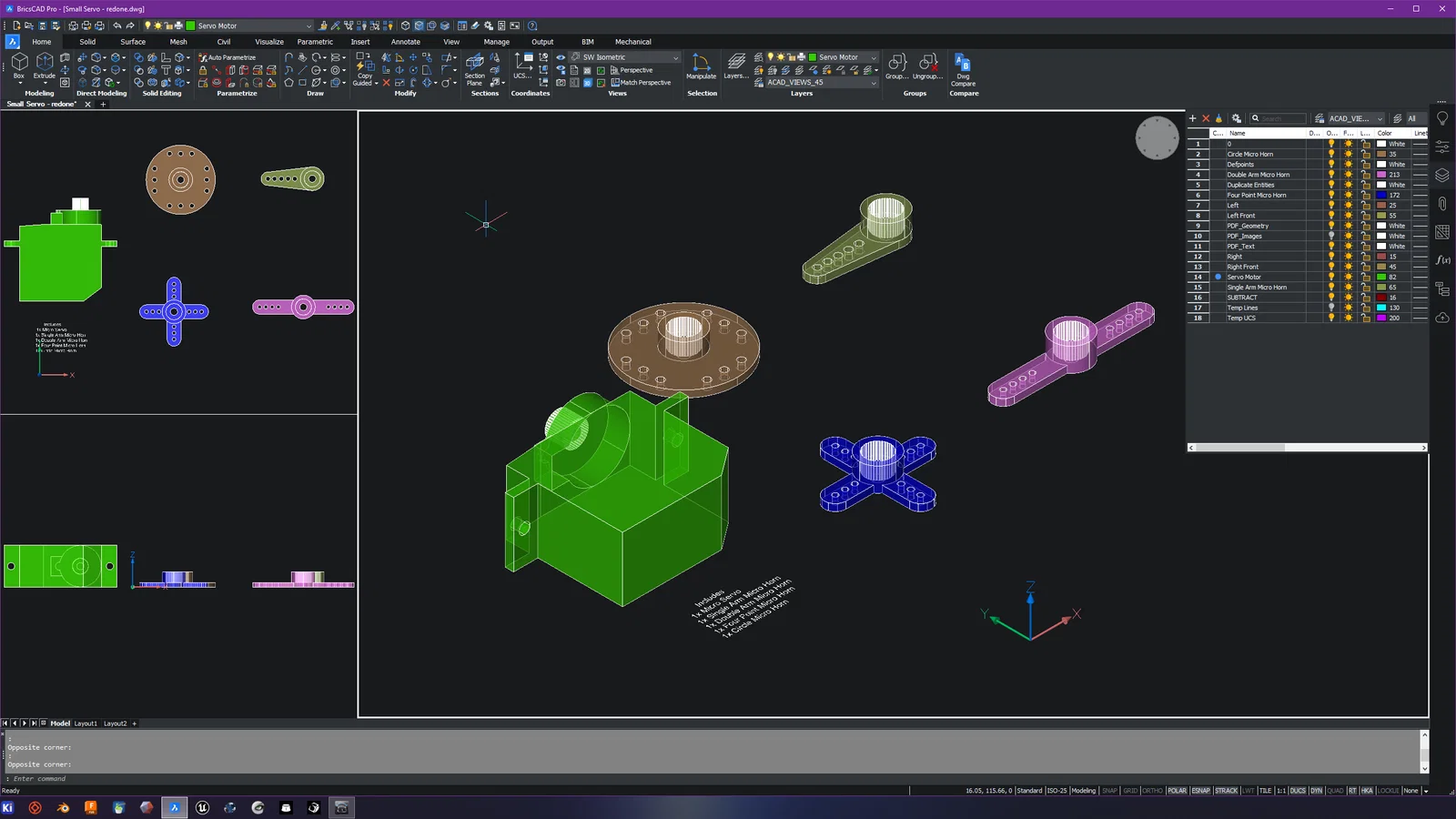Toggle SNAP mode in status bar

pyautogui.click(x=1109, y=791)
